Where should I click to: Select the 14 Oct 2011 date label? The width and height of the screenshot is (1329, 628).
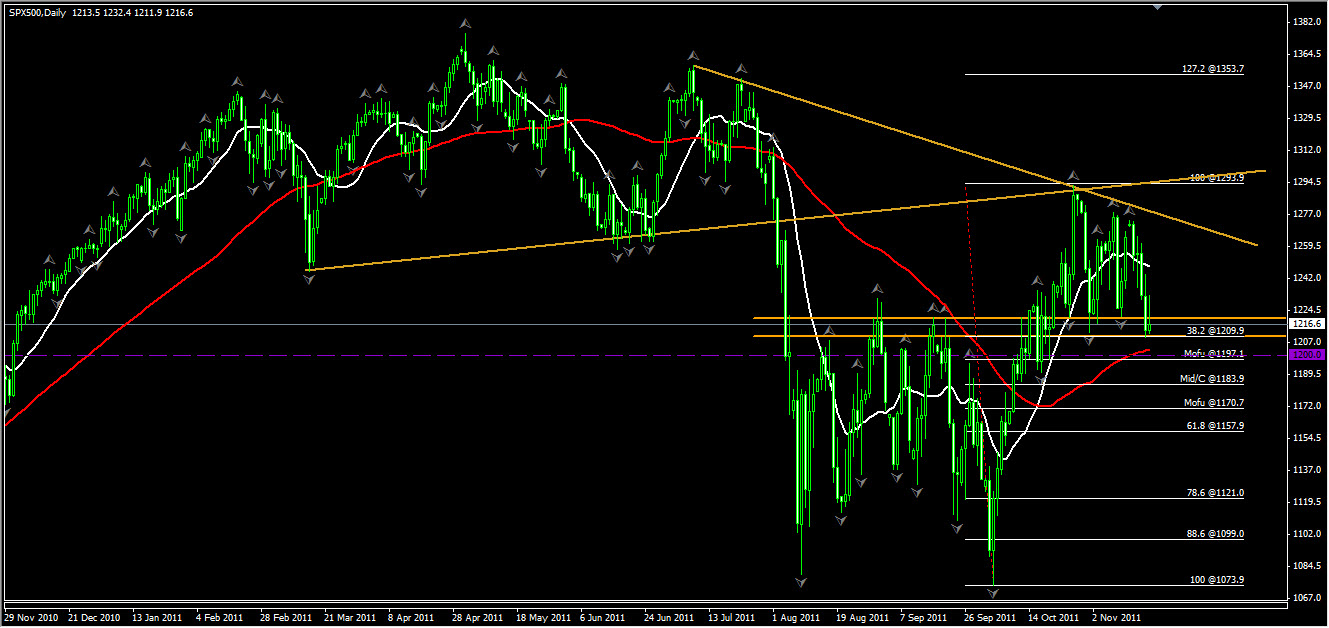[1055, 618]
